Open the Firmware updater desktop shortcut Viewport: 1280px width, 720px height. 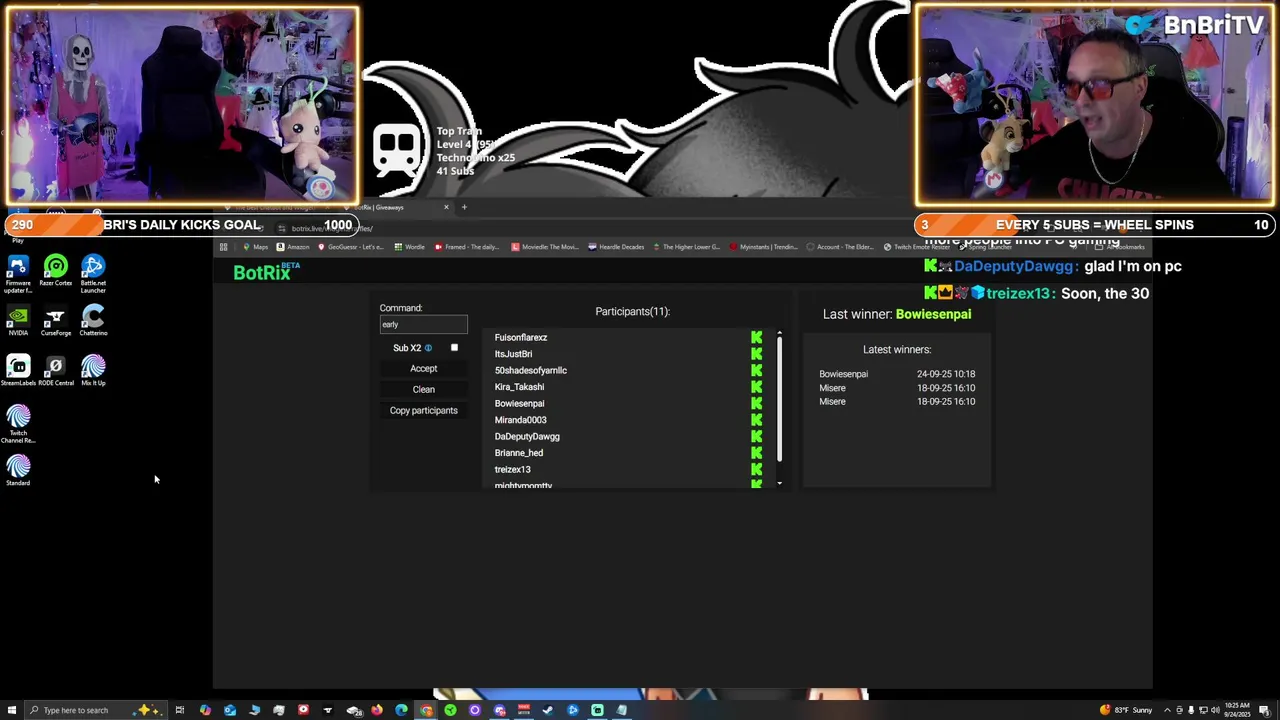pyautogui.click(x=18, y=274)
